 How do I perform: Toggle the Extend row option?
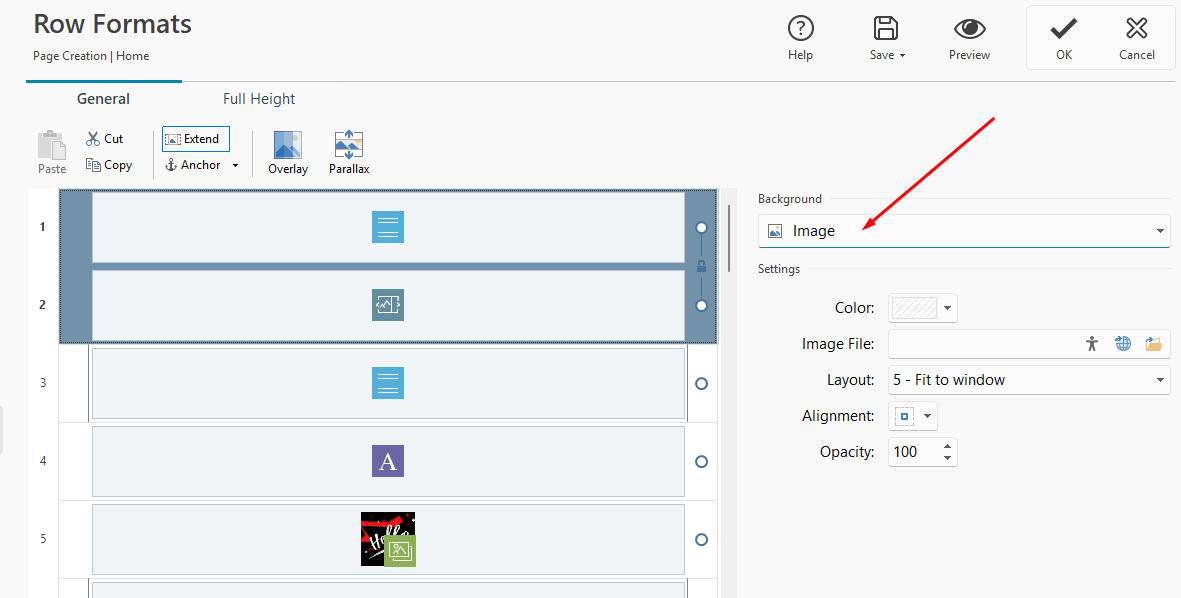(x=195, y=139)
